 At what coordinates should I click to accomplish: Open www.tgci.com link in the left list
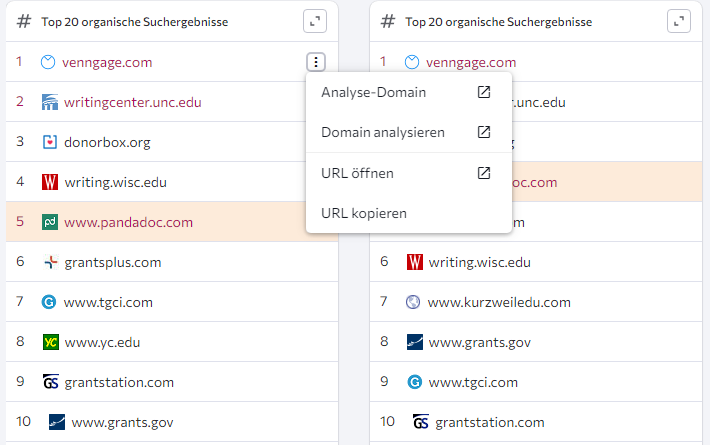pyautogui.click(x=108, y=302)
